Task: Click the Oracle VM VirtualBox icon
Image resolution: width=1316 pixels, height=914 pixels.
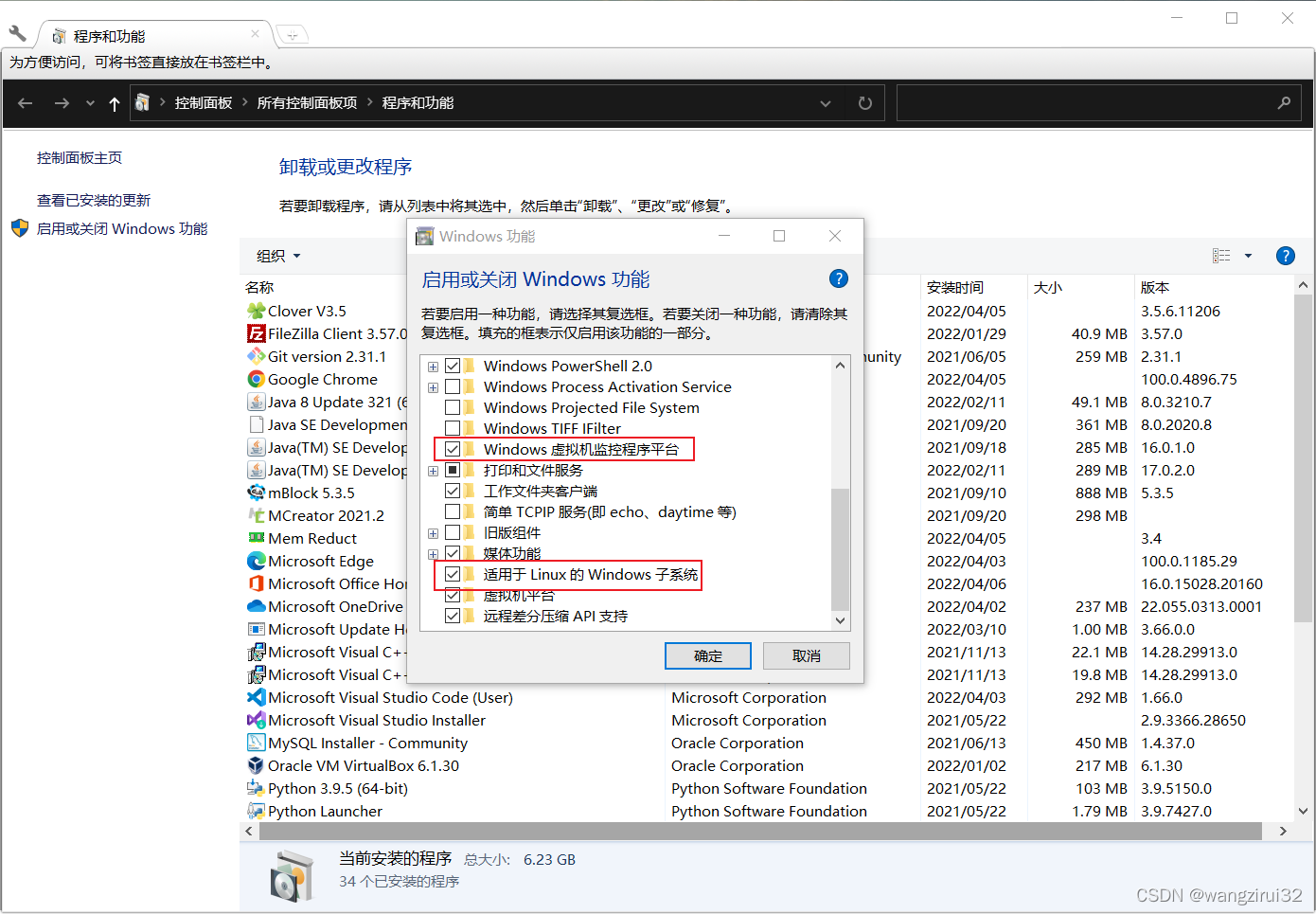Action: point(256,765)
